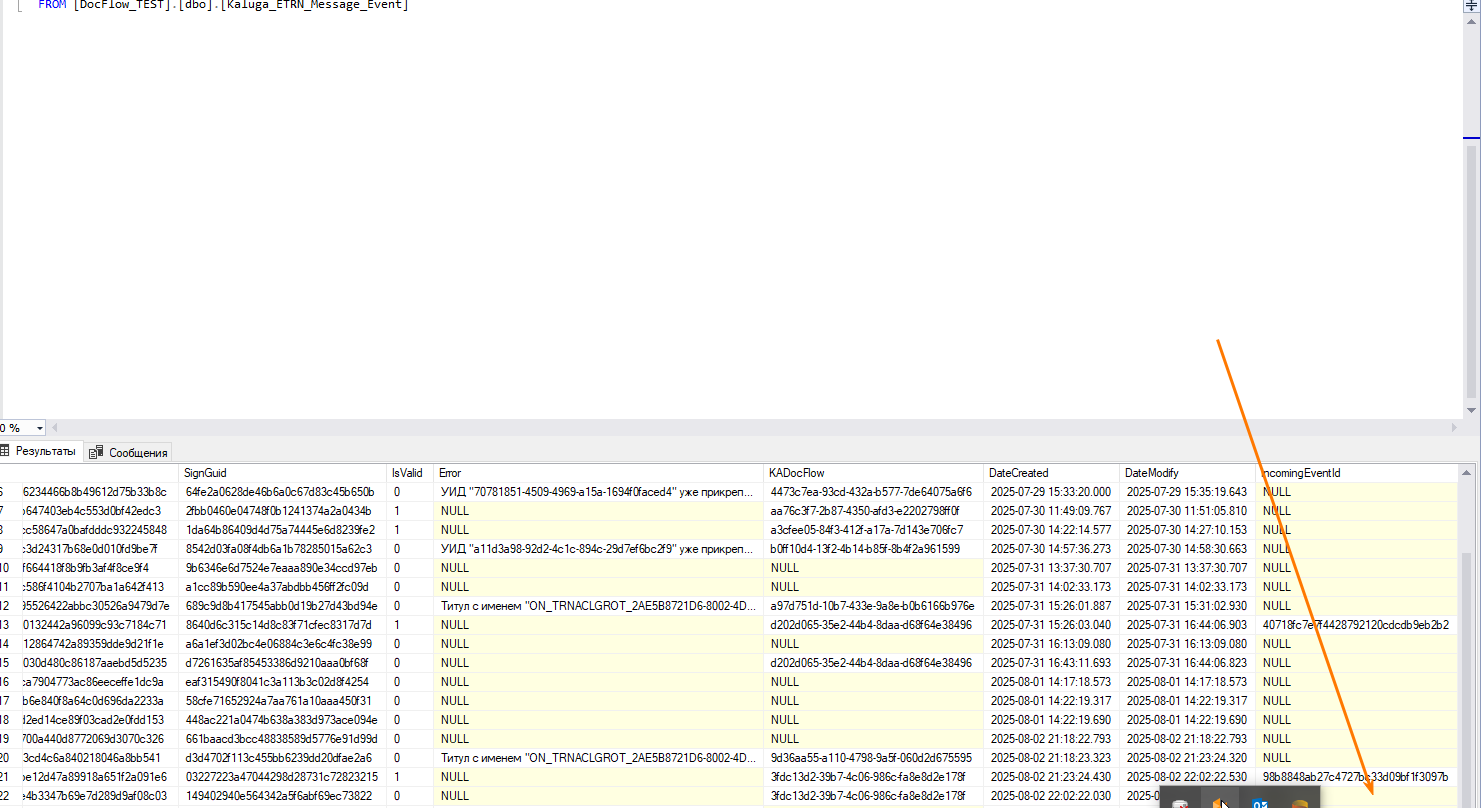This screenshot has width=1481, height=808.
Task: Click the editor split-window handle icon
Action: pos(1471,6)
